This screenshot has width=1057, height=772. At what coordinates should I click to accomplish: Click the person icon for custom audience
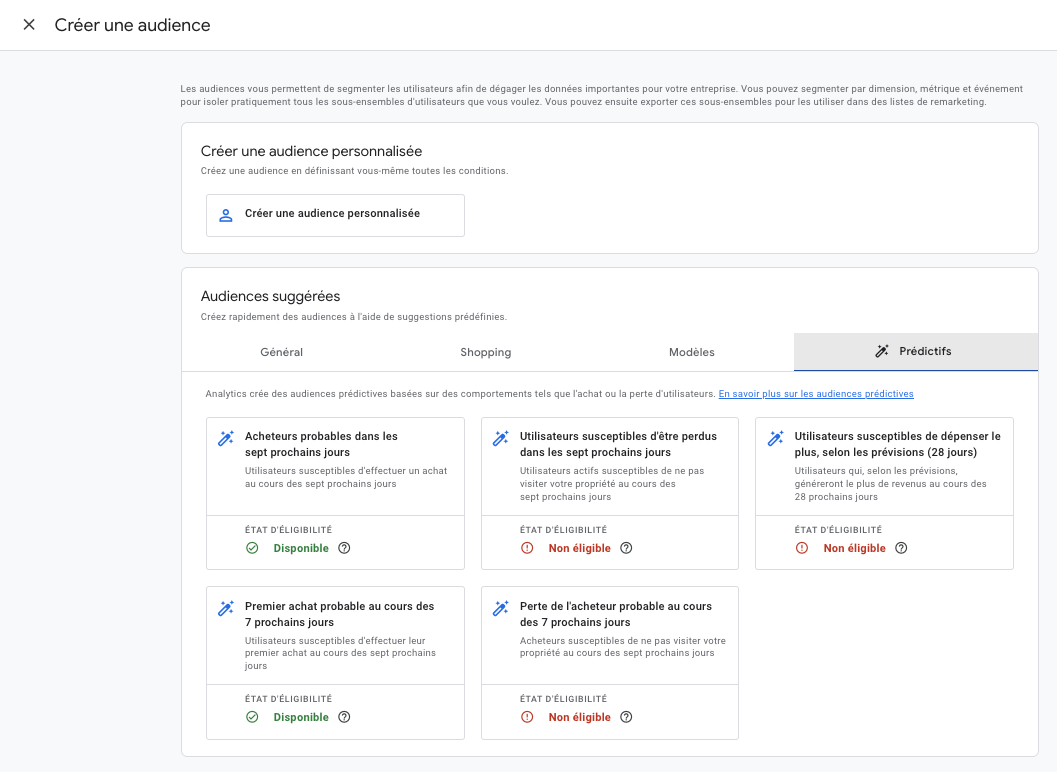[x=226, y=215]
